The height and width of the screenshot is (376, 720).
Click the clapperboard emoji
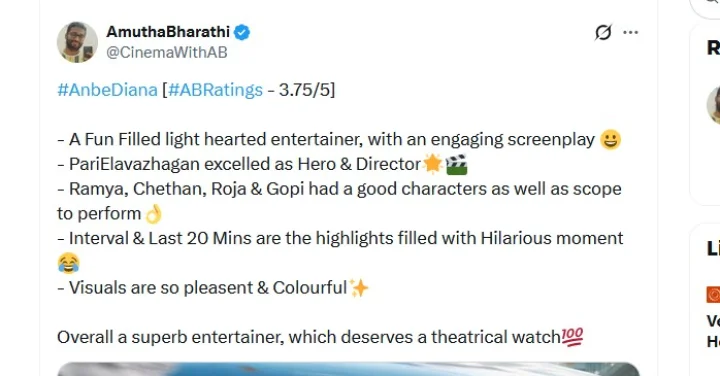coord(456,164)
